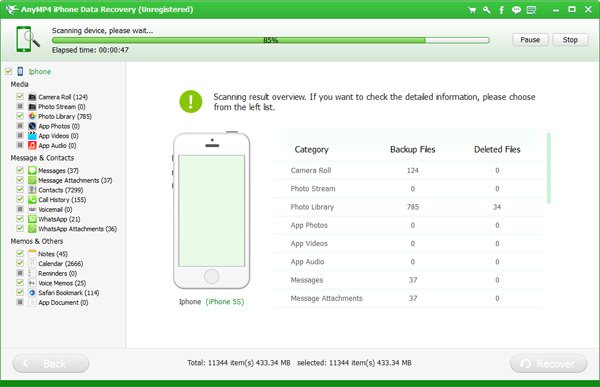Screen dimensions: 600x387
Task: Click the Notes icon
Action: 33,253
